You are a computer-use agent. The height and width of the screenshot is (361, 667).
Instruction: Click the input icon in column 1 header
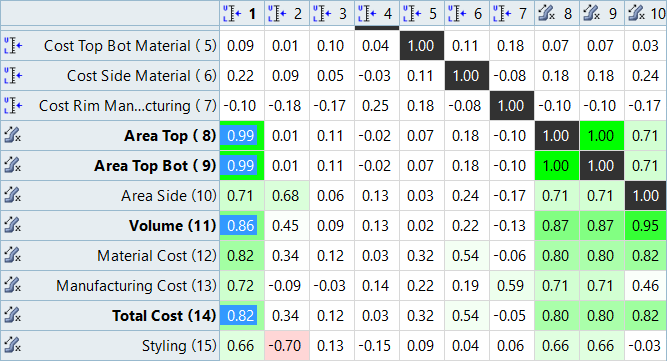pos(232,14)
